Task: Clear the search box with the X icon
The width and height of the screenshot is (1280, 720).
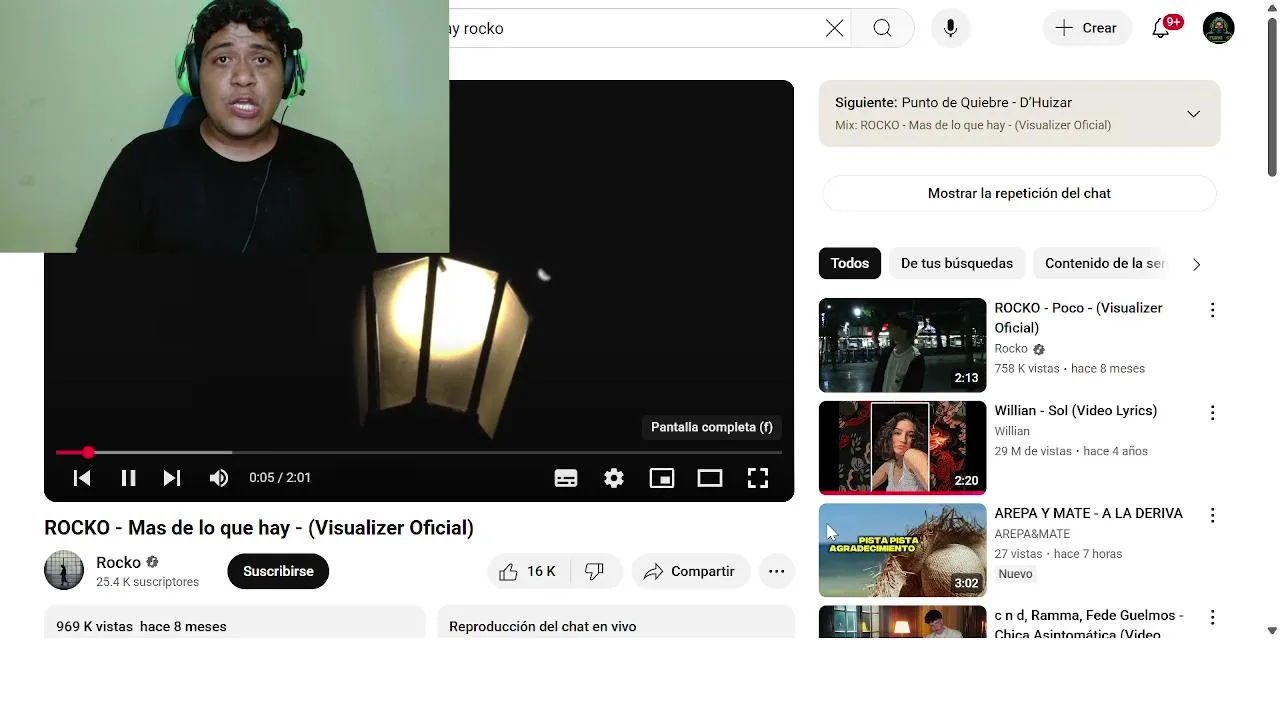Action: (834, 28)
